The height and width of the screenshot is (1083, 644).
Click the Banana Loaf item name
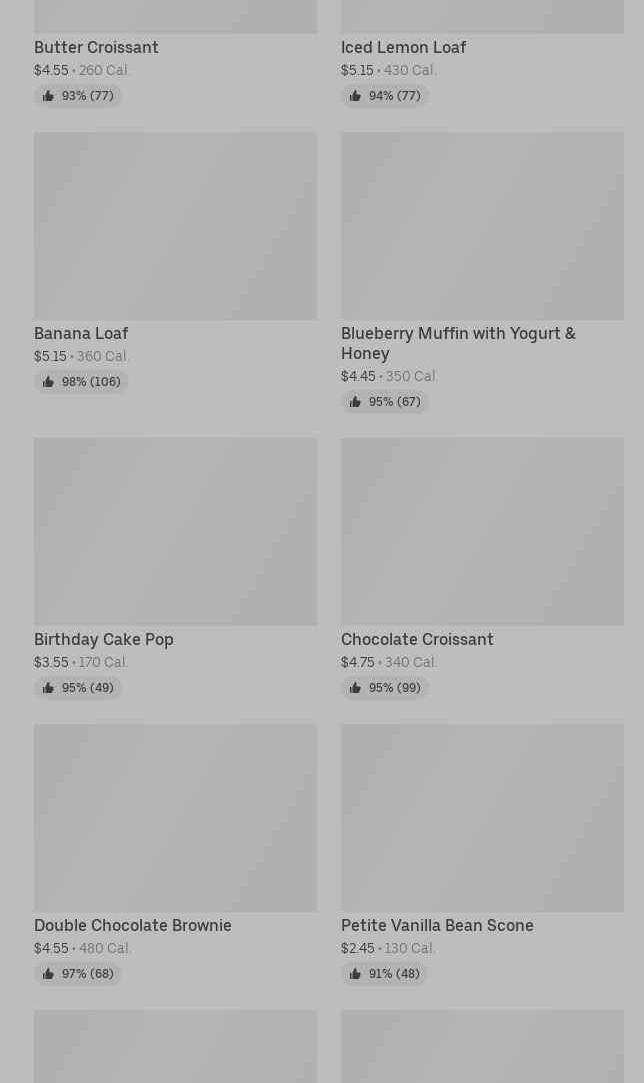pyautogui.click(x=81, y=333)
